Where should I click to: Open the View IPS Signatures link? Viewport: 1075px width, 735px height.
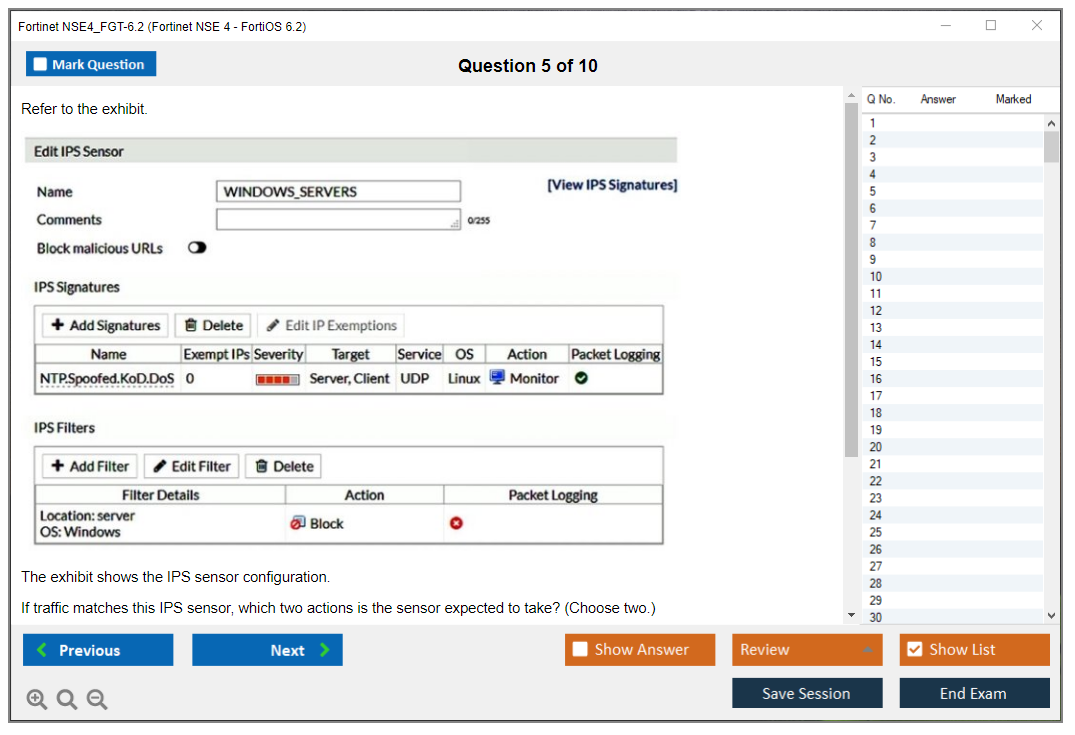pyautogui.click(x=612, y=185)
